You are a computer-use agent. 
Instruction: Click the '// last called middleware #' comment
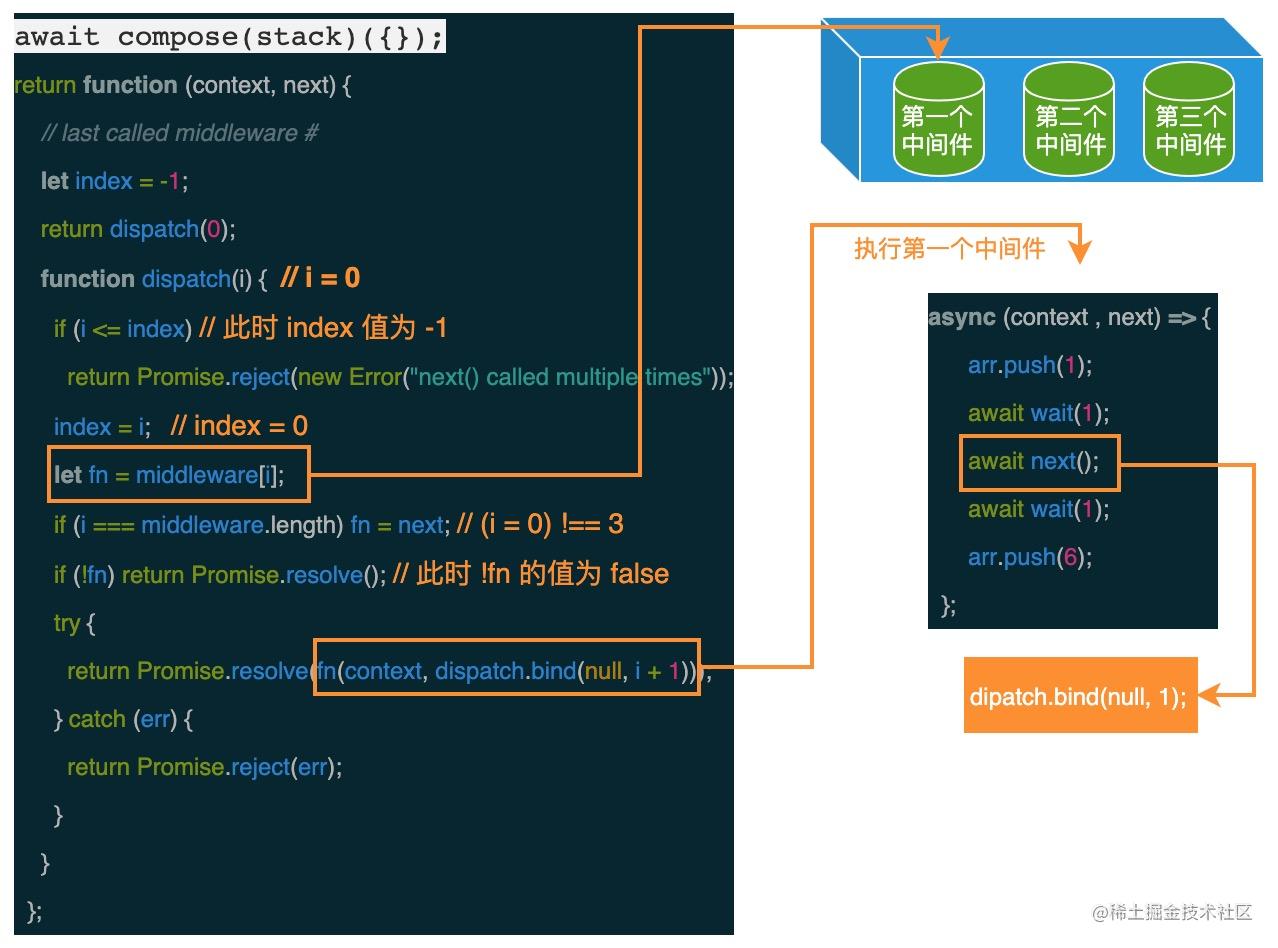(180, 134)
